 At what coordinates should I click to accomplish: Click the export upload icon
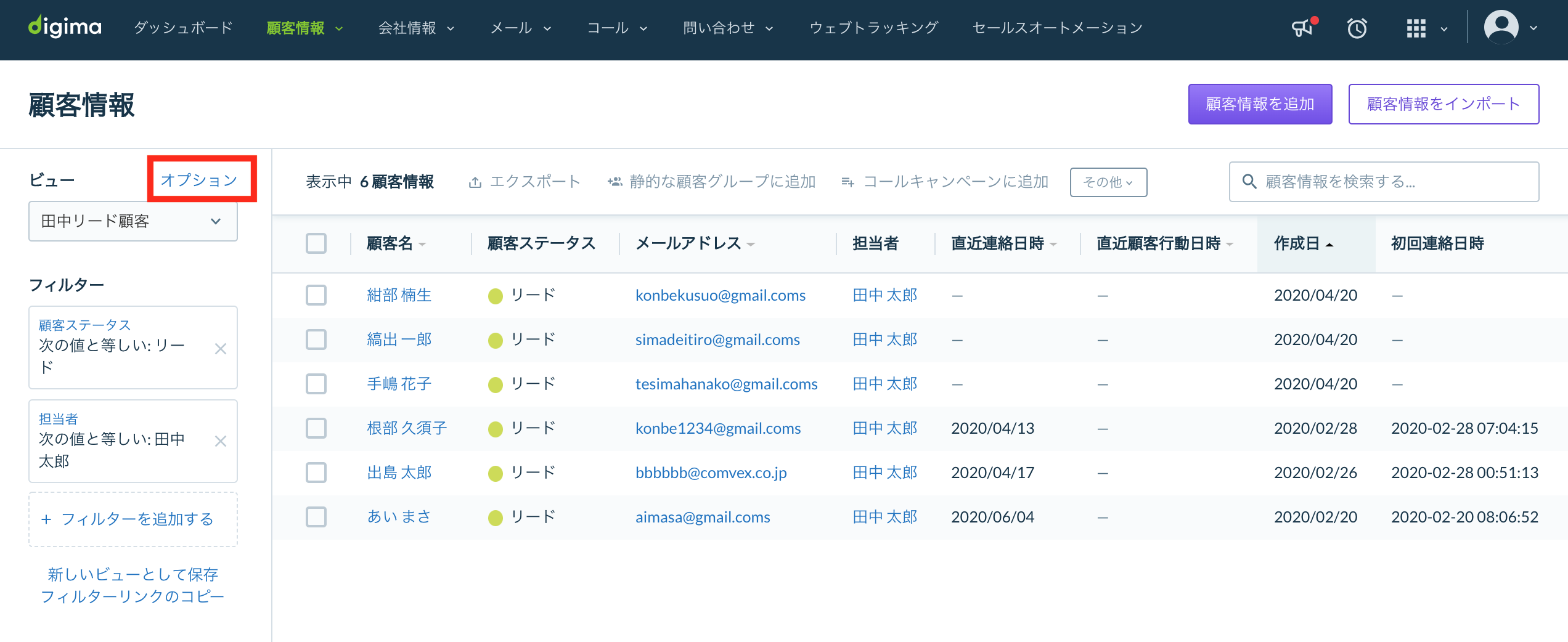(x=475, y=182)
